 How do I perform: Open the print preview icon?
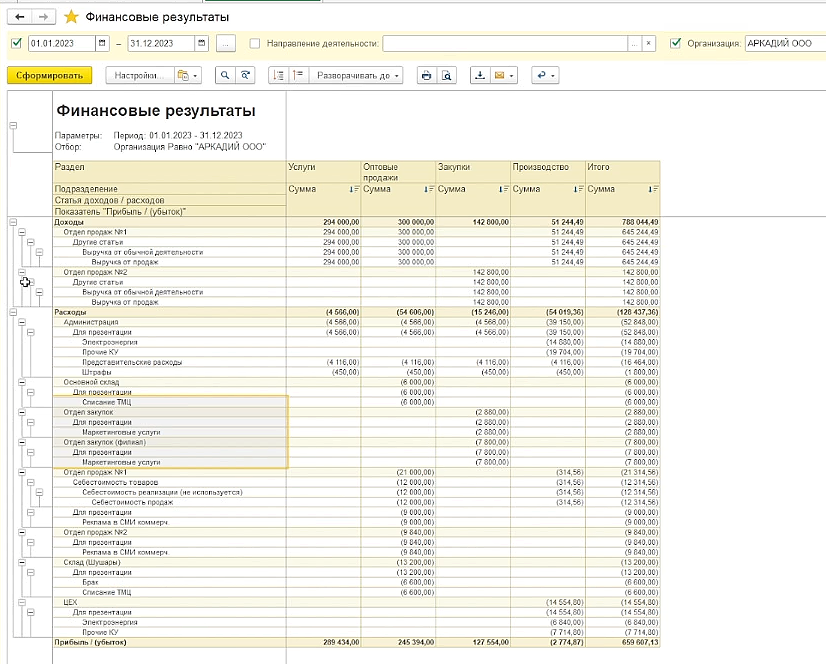tap(447, 75)
